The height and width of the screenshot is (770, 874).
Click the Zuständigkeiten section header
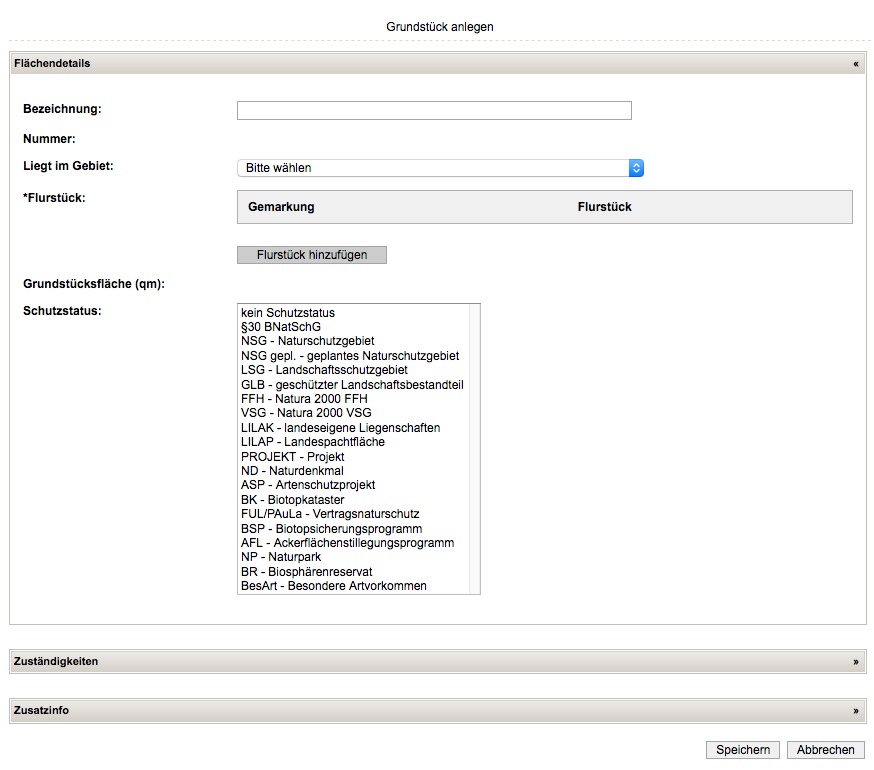(56, 662)
